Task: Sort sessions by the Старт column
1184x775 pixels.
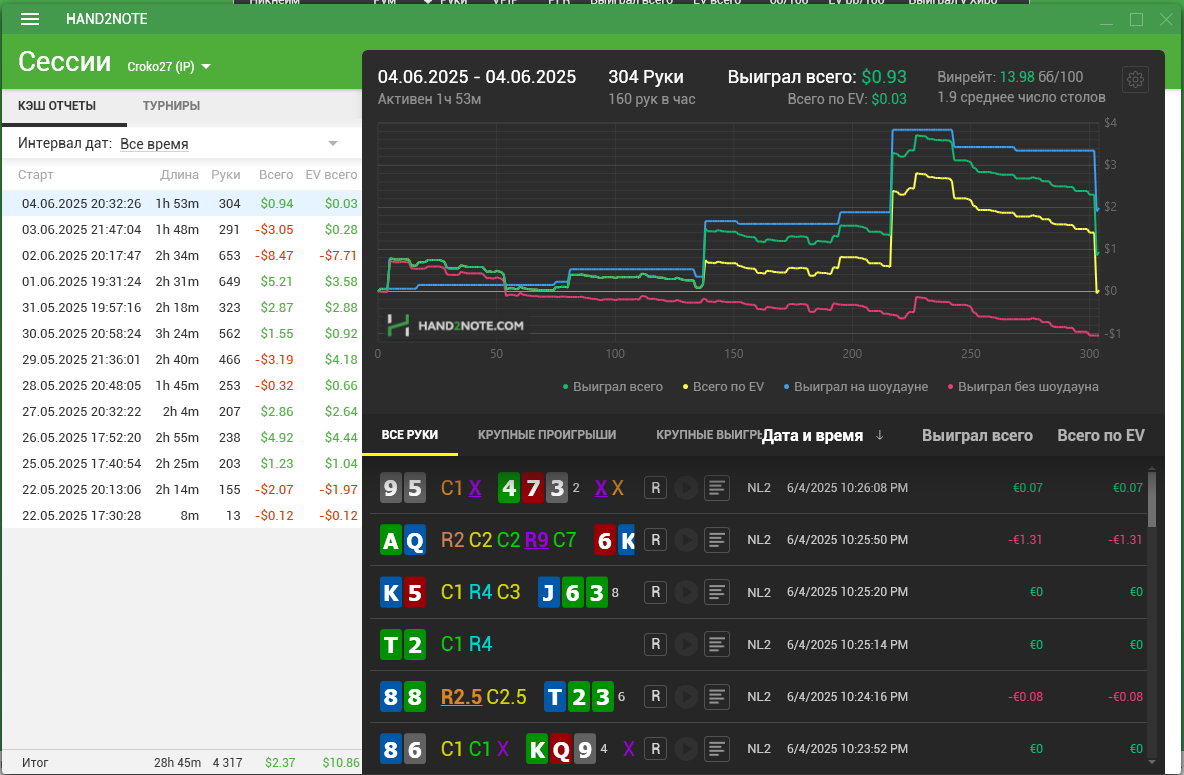Action: coord(35,174)
